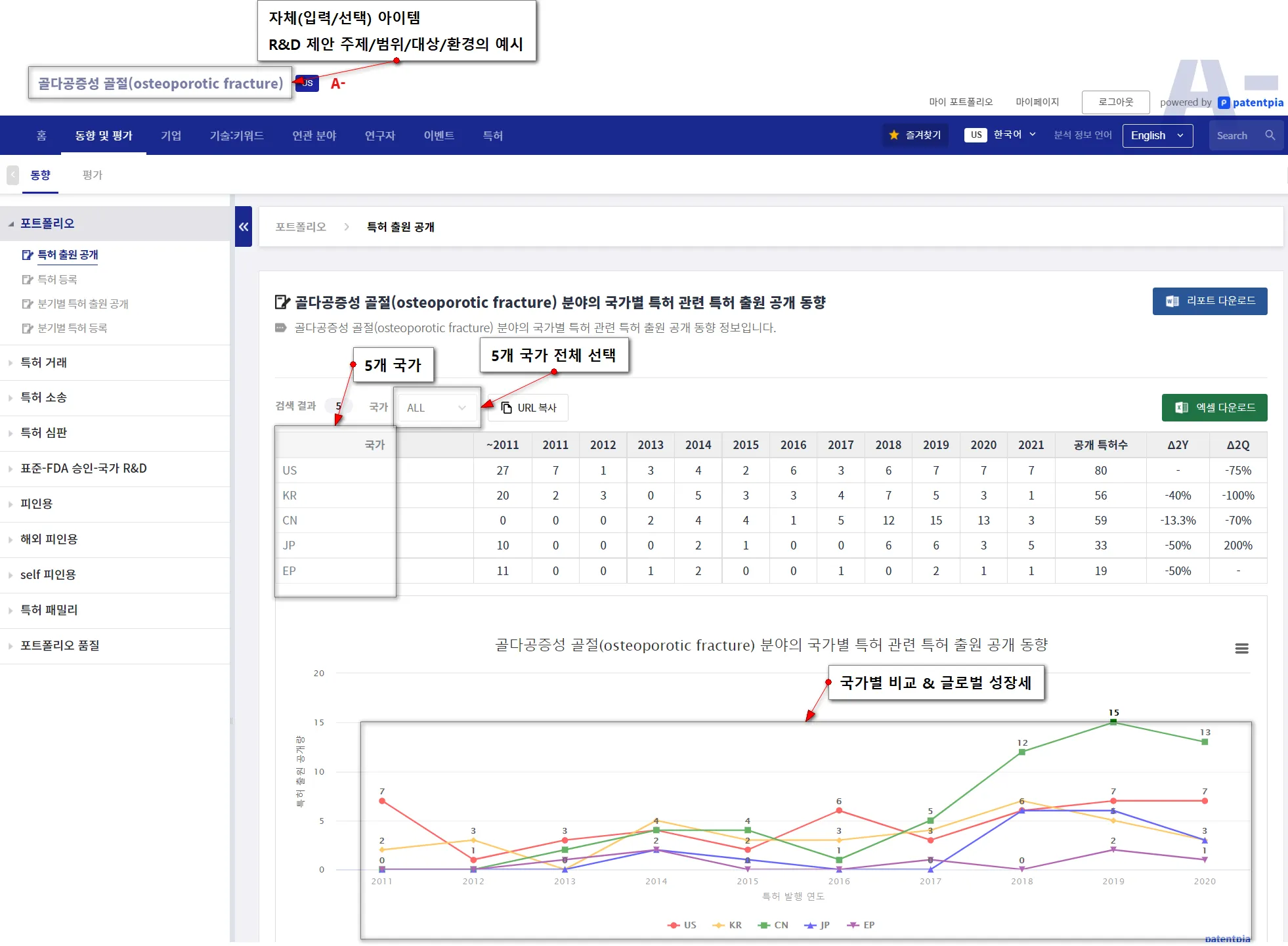Screen dimensions: 1288x946
Task: Toggle the CN series in chart legend
Action: tap(773, 925)
